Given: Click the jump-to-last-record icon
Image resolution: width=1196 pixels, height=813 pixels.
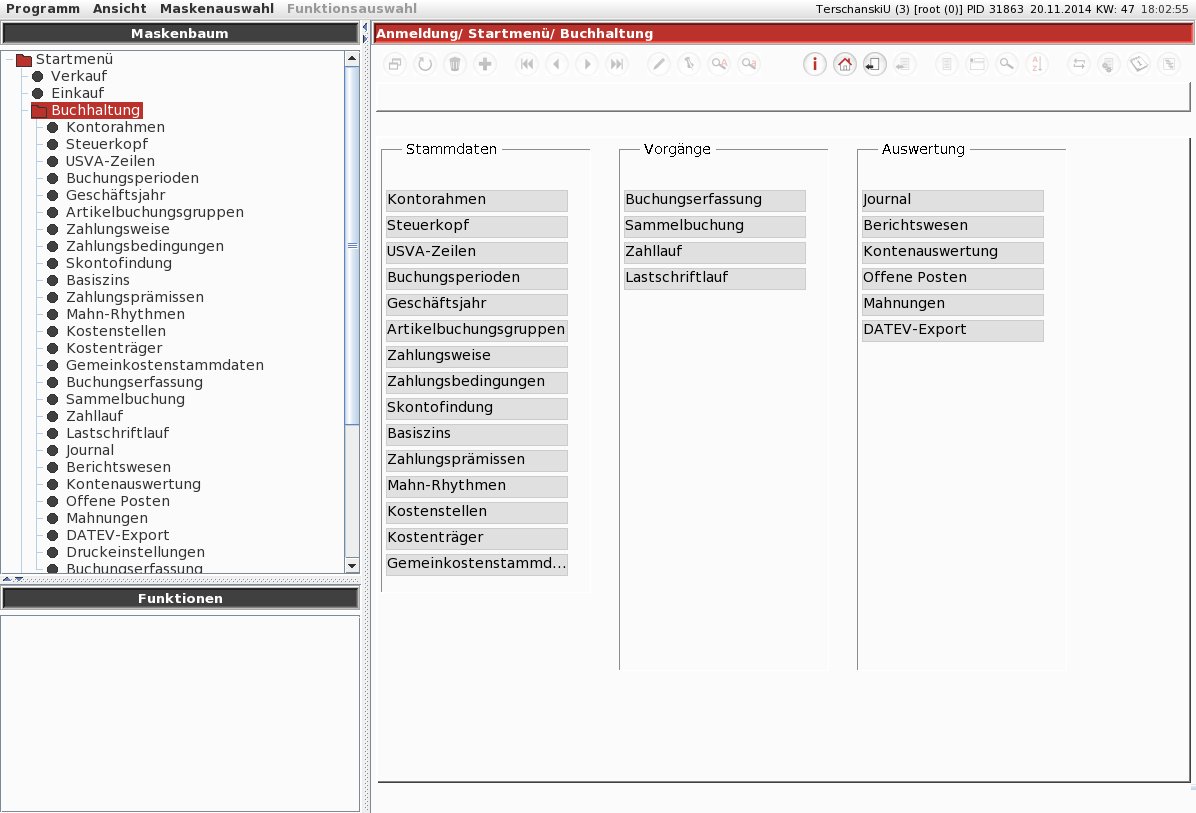Looking at the screenshot, I should click(x=617, y=64).
